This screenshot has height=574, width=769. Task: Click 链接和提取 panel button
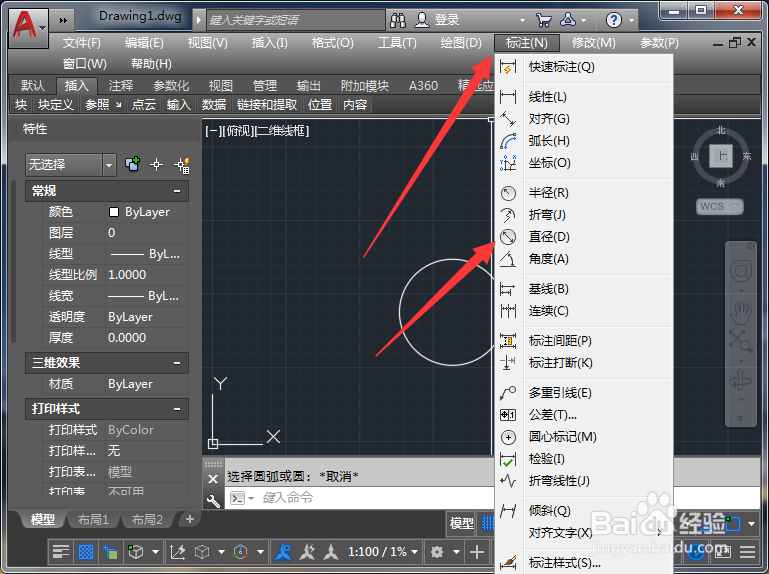267,104
